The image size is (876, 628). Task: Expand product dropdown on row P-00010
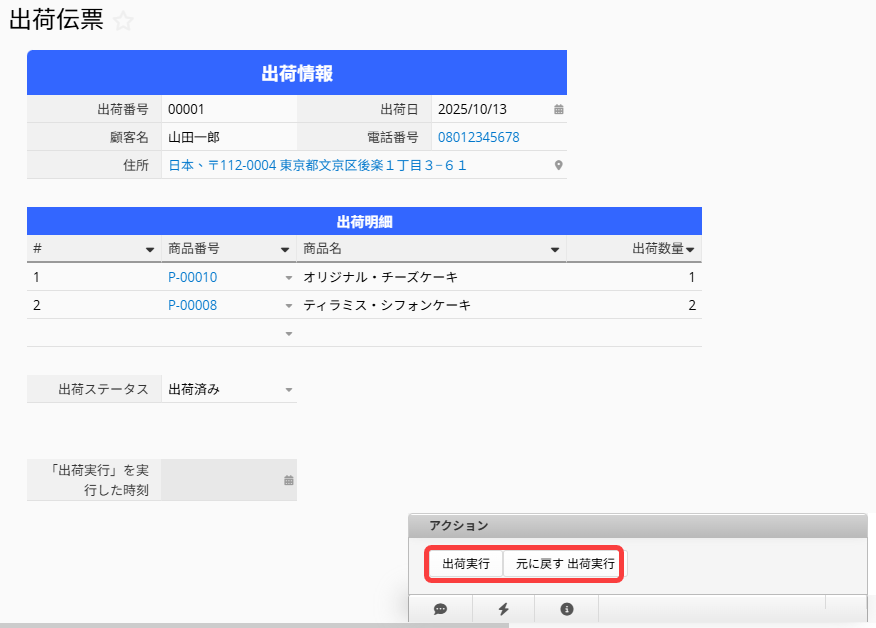(x=289, y=277)
